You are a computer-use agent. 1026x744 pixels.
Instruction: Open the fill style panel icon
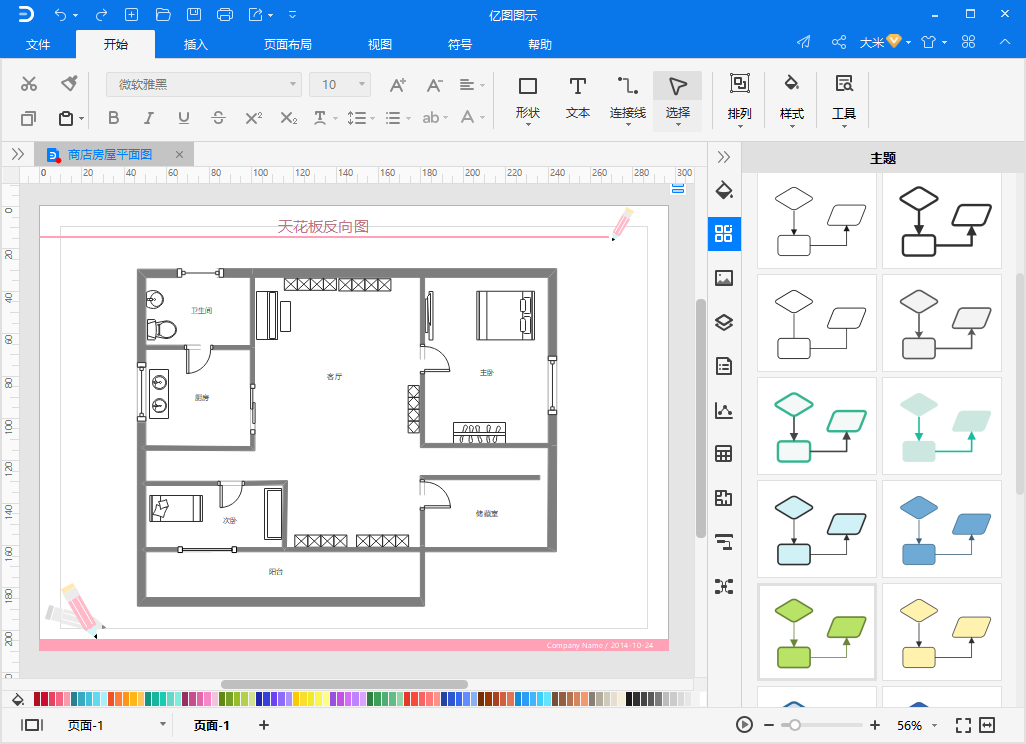[x=724, y=190]
